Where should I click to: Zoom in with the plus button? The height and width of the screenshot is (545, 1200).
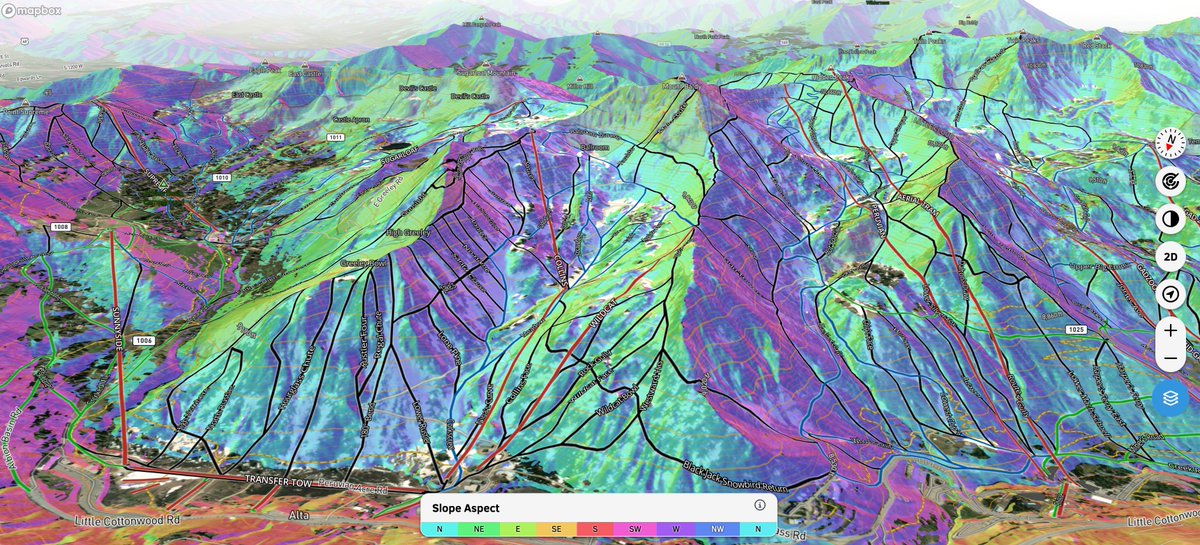[x=1170, y=330]
